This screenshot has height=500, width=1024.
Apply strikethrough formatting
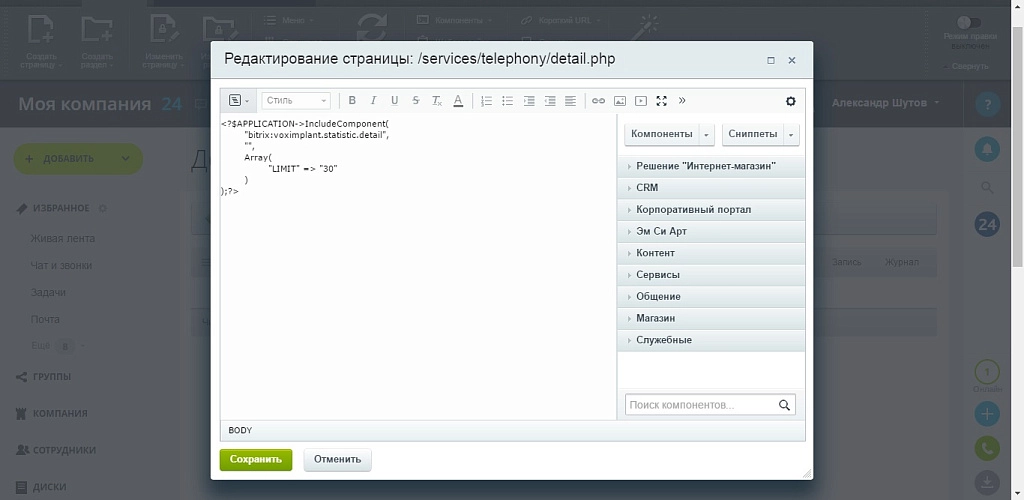pyautogui.click(x=416, y=101)
